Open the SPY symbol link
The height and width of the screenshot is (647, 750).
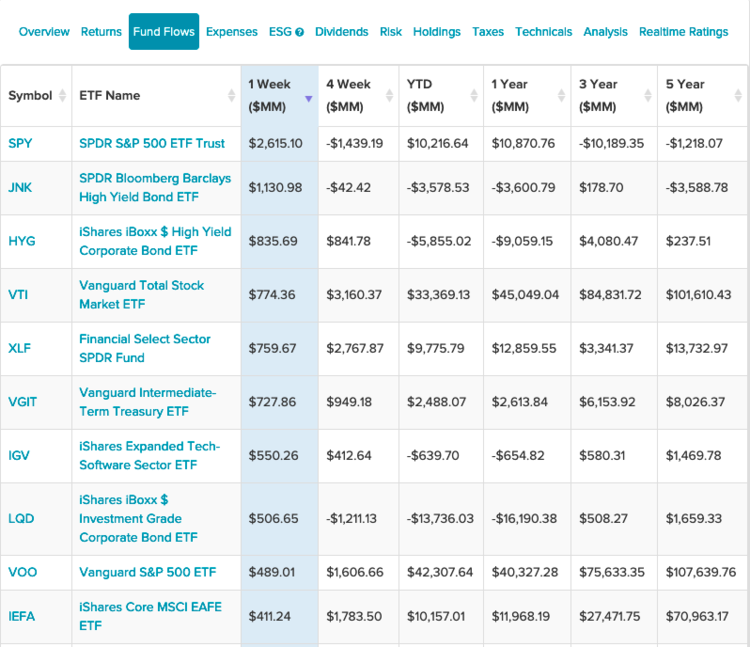pos(20,143)
